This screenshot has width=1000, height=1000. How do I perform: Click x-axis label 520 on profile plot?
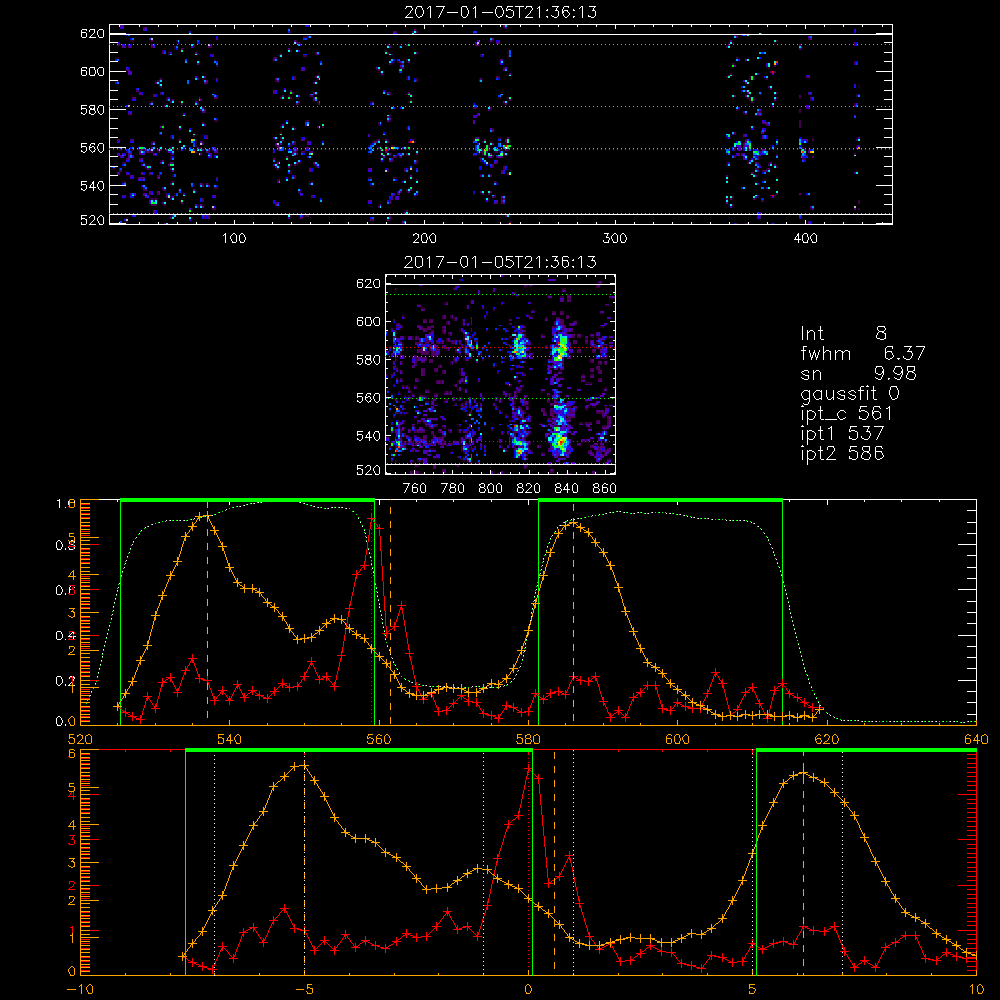tap(80, 740)
